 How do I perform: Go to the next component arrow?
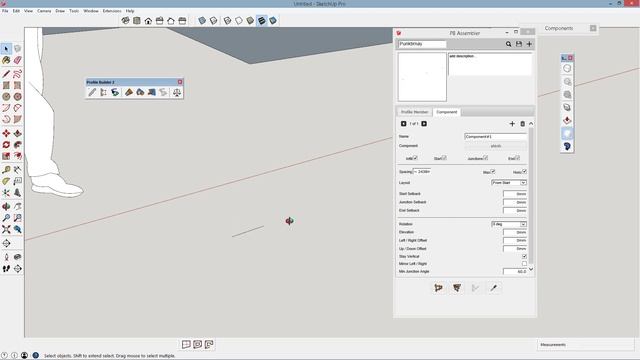[x=424, y=124]
